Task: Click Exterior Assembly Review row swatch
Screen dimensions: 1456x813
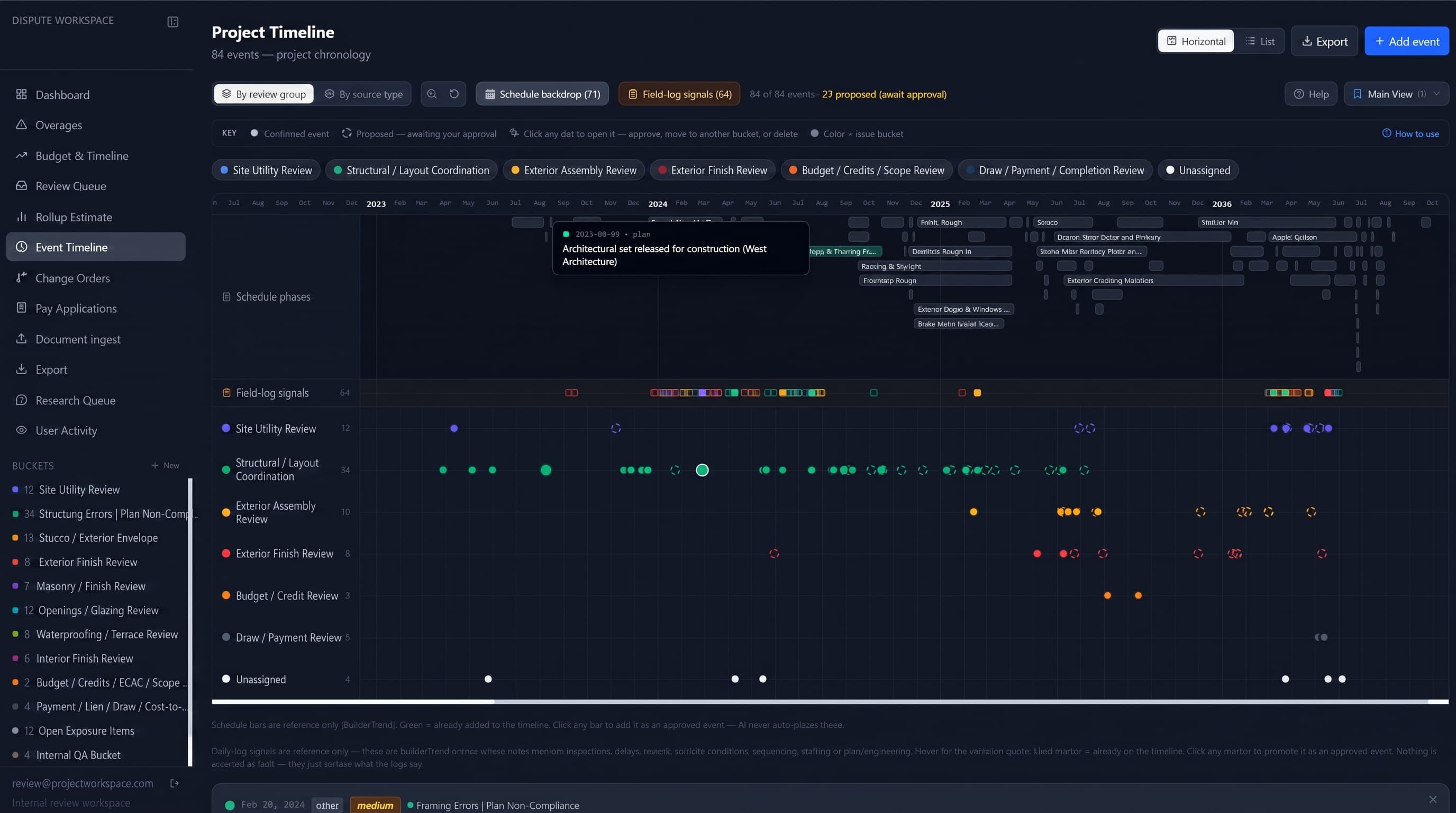Action: click(x=226, y=512)
